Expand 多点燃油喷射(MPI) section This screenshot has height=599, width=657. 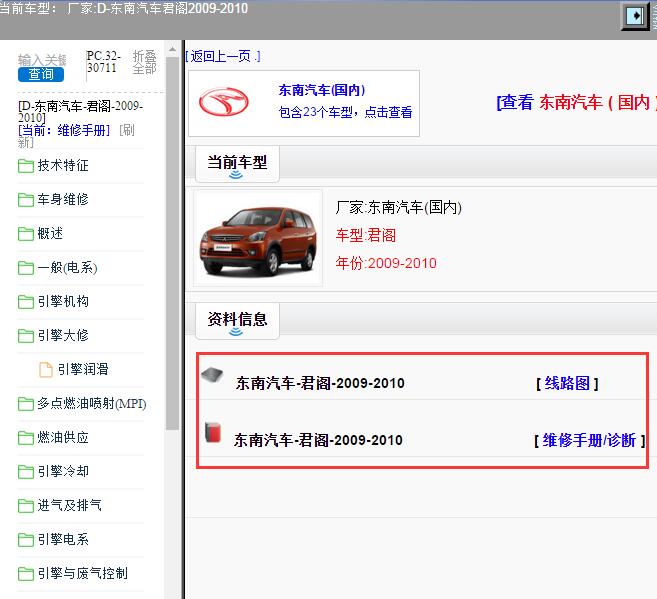point(92,403)
